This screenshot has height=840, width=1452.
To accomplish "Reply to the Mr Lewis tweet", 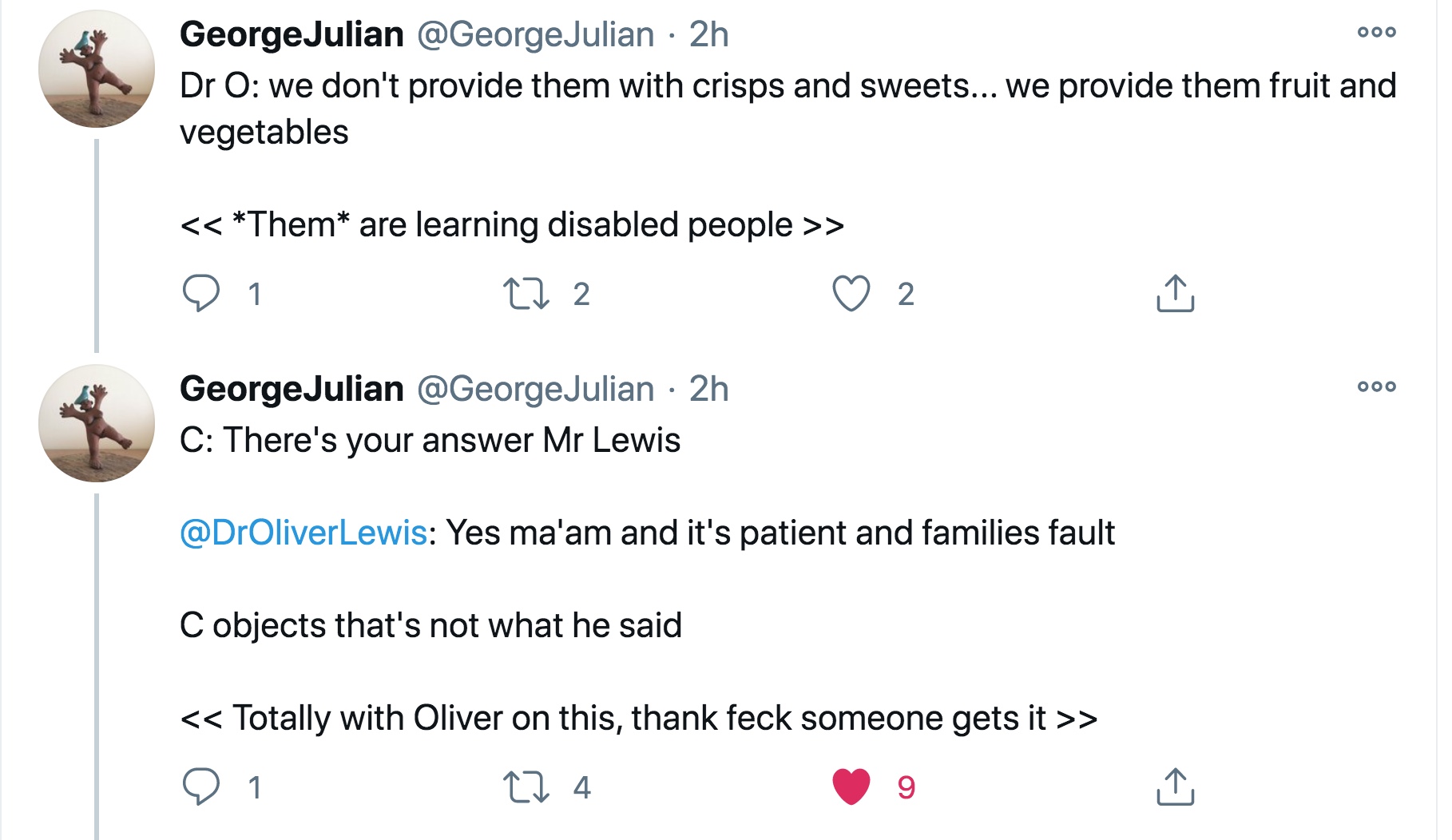I will pos(200,787).
